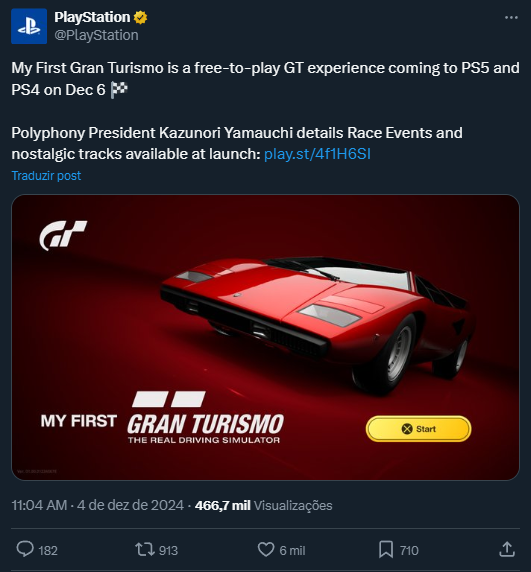Open the 466,7 mil Visualizações count

tap(263, 506)
